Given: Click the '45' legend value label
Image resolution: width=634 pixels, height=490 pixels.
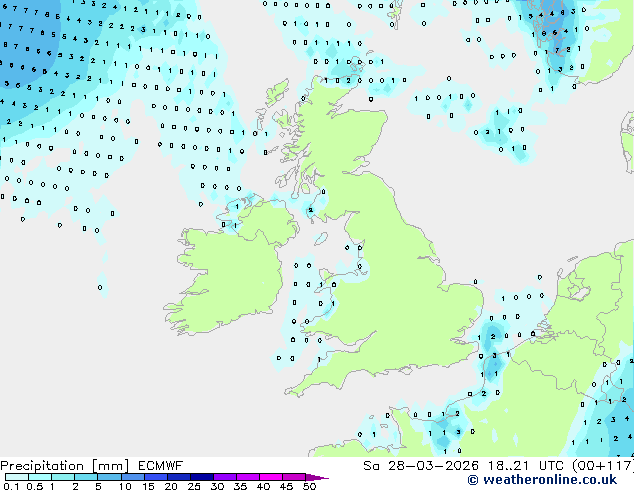Looking at the screenshot, I should 286,486.
